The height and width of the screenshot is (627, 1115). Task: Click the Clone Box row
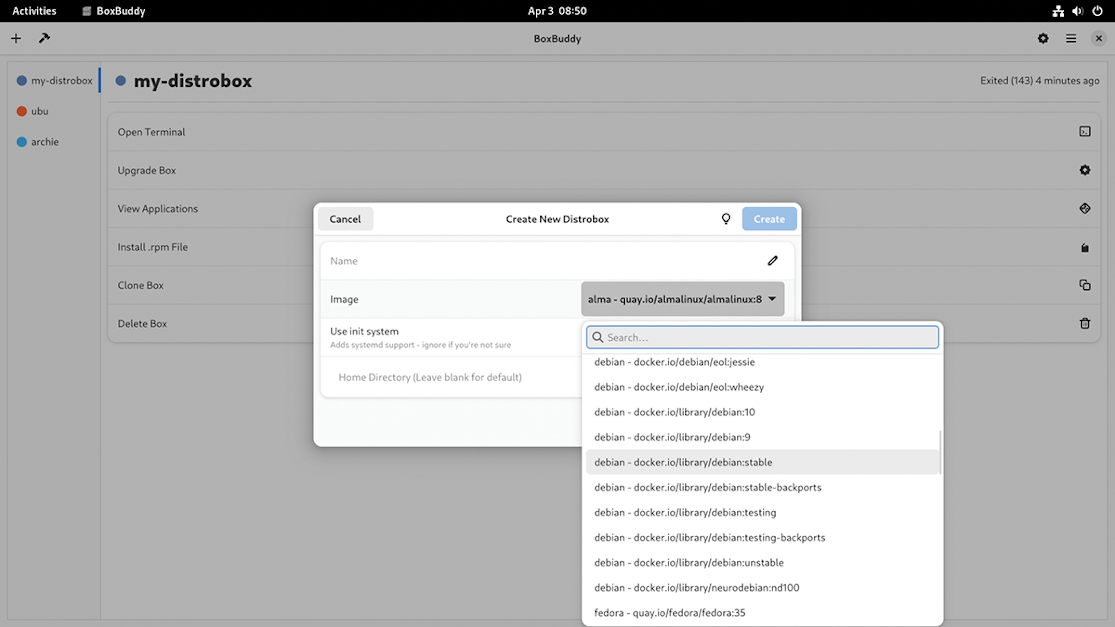[604, 285]
